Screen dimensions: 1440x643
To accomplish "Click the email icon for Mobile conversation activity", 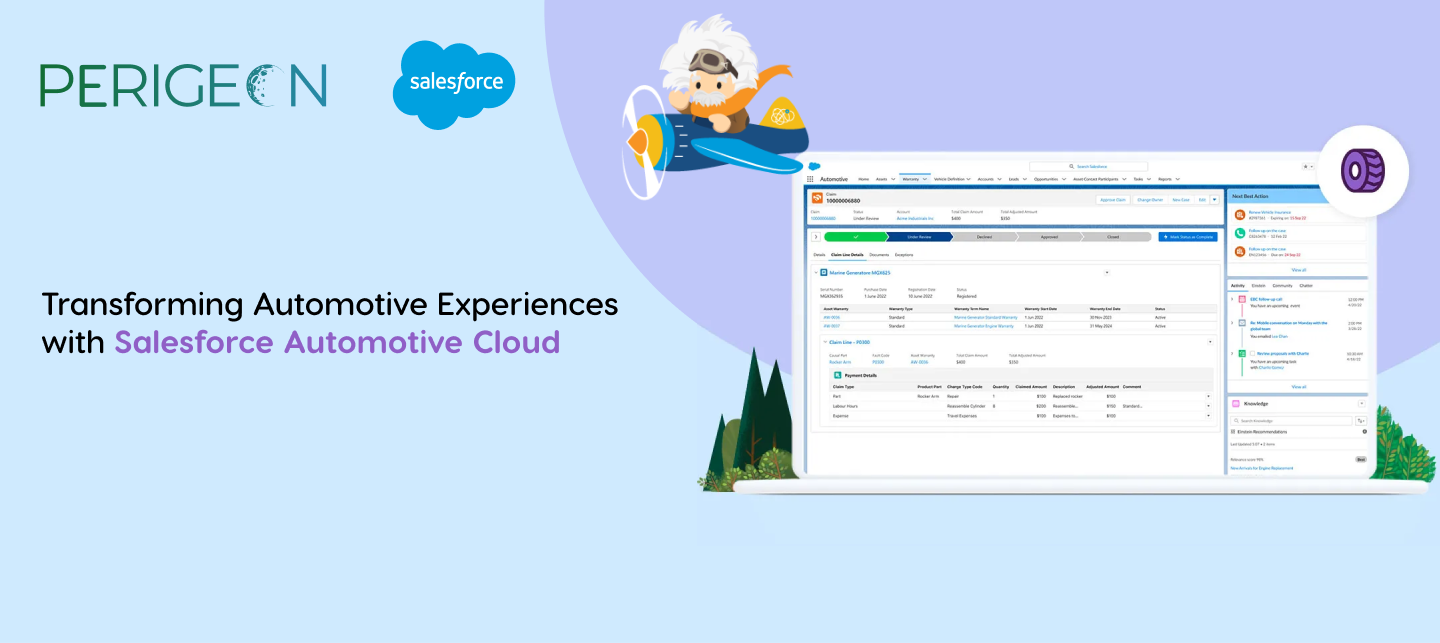I will [1242, 324].
